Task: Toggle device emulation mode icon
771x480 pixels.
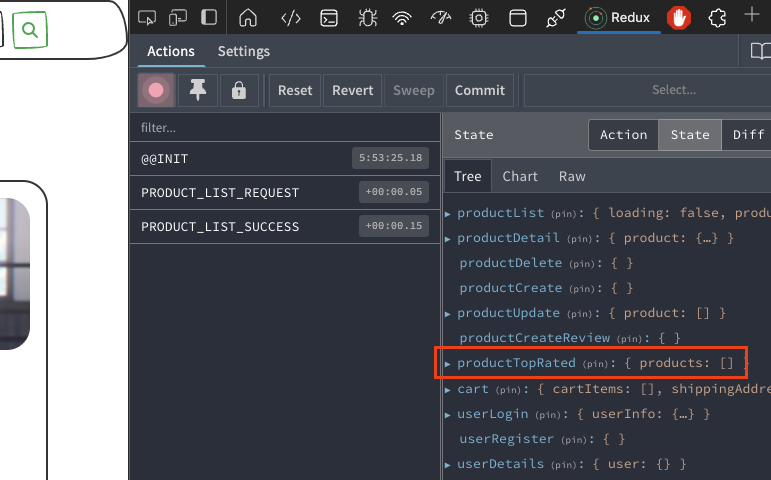Action: tap(178, 18)
